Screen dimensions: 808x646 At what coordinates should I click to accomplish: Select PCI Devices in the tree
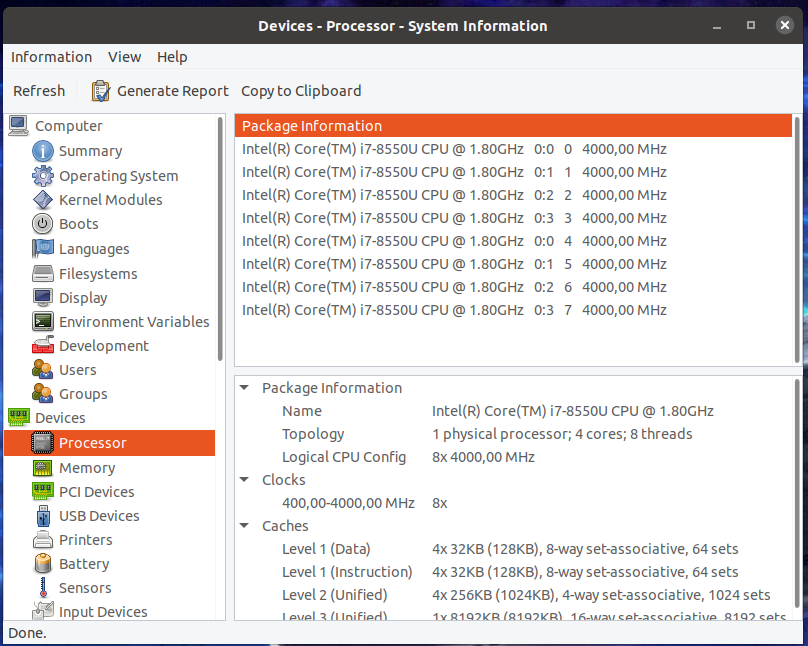(x=96, y=492)
